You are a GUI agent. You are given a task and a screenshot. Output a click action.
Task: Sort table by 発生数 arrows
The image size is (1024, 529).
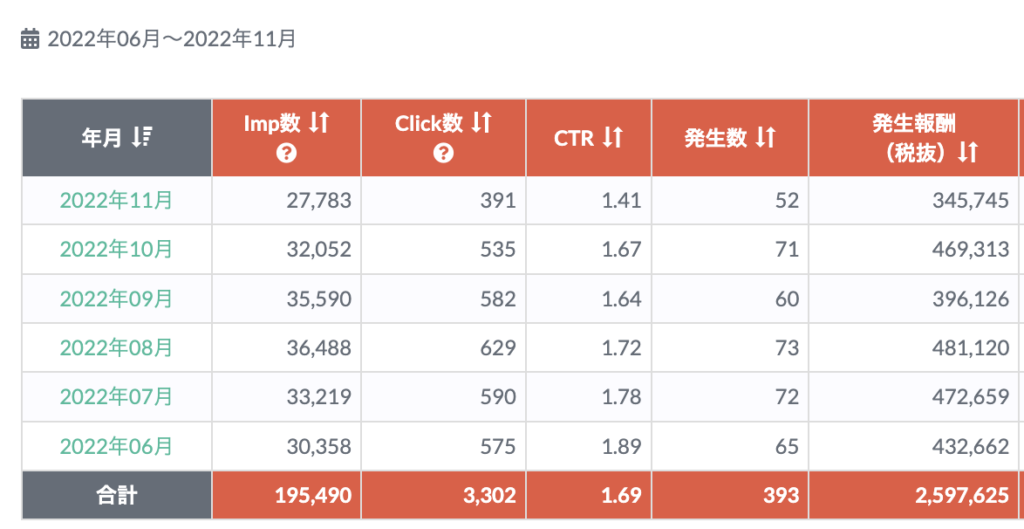(x=765, y=138)
